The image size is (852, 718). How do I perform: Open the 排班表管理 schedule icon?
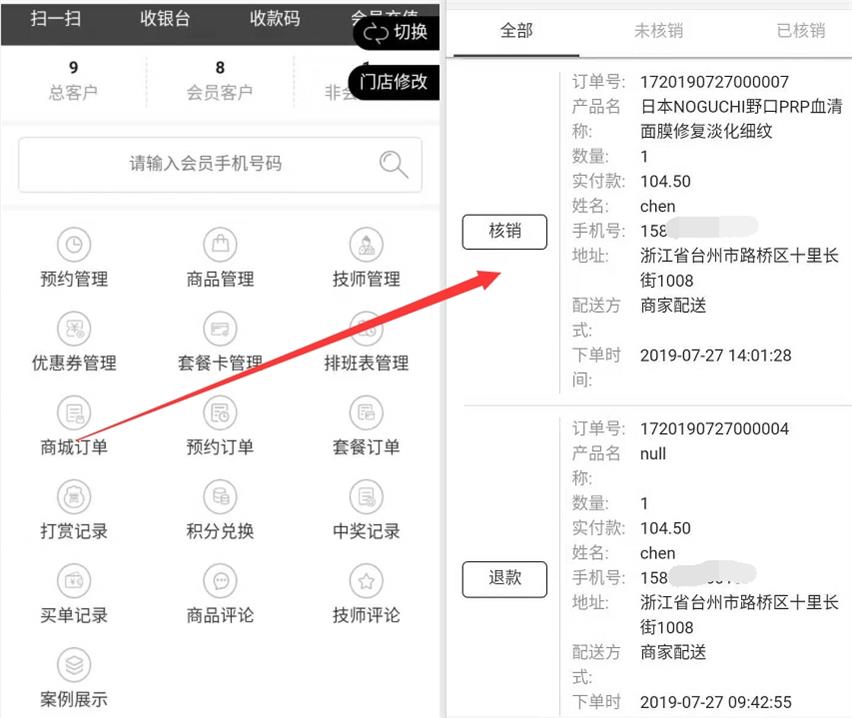click(366, 328)
